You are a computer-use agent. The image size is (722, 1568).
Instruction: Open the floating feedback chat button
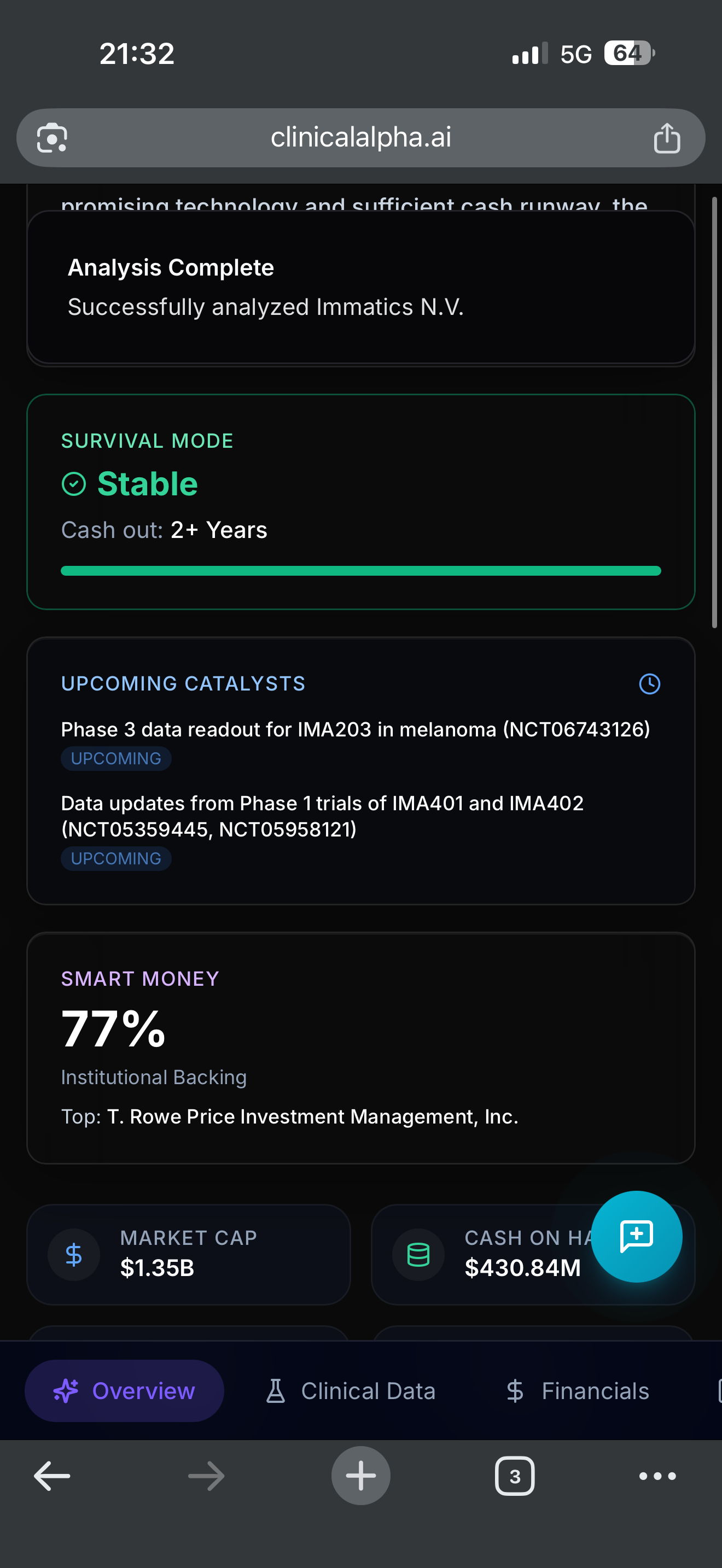pos(636,1236)
